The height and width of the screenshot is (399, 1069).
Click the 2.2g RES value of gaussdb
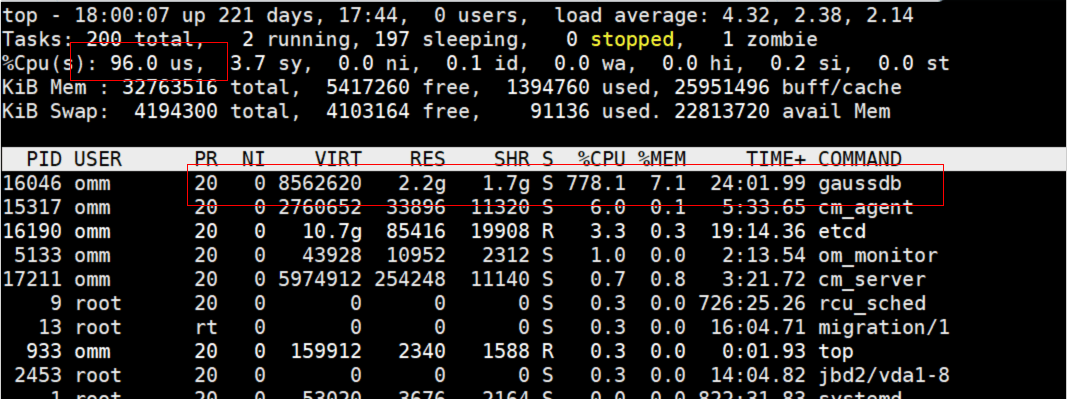pyautogui.click(x=422, y=183)
